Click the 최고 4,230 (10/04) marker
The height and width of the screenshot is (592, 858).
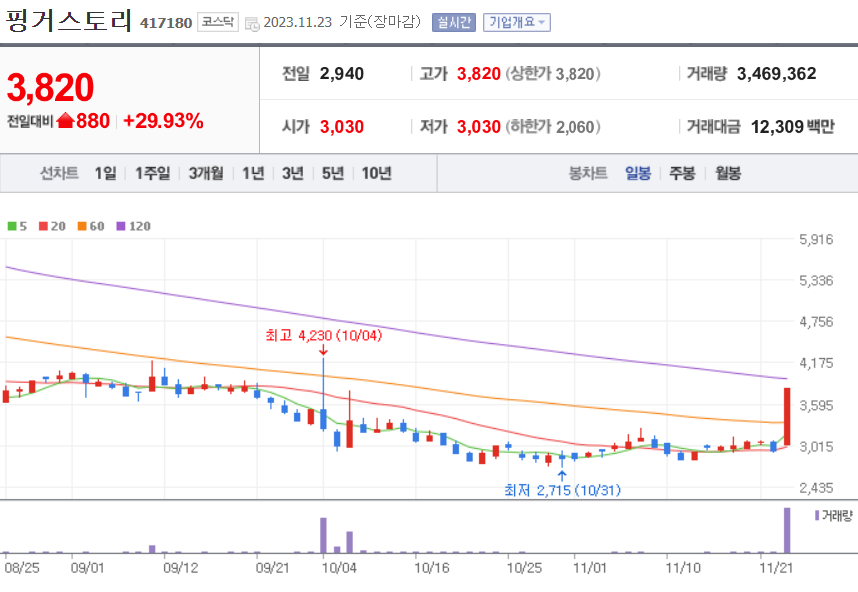pos(323,335)
